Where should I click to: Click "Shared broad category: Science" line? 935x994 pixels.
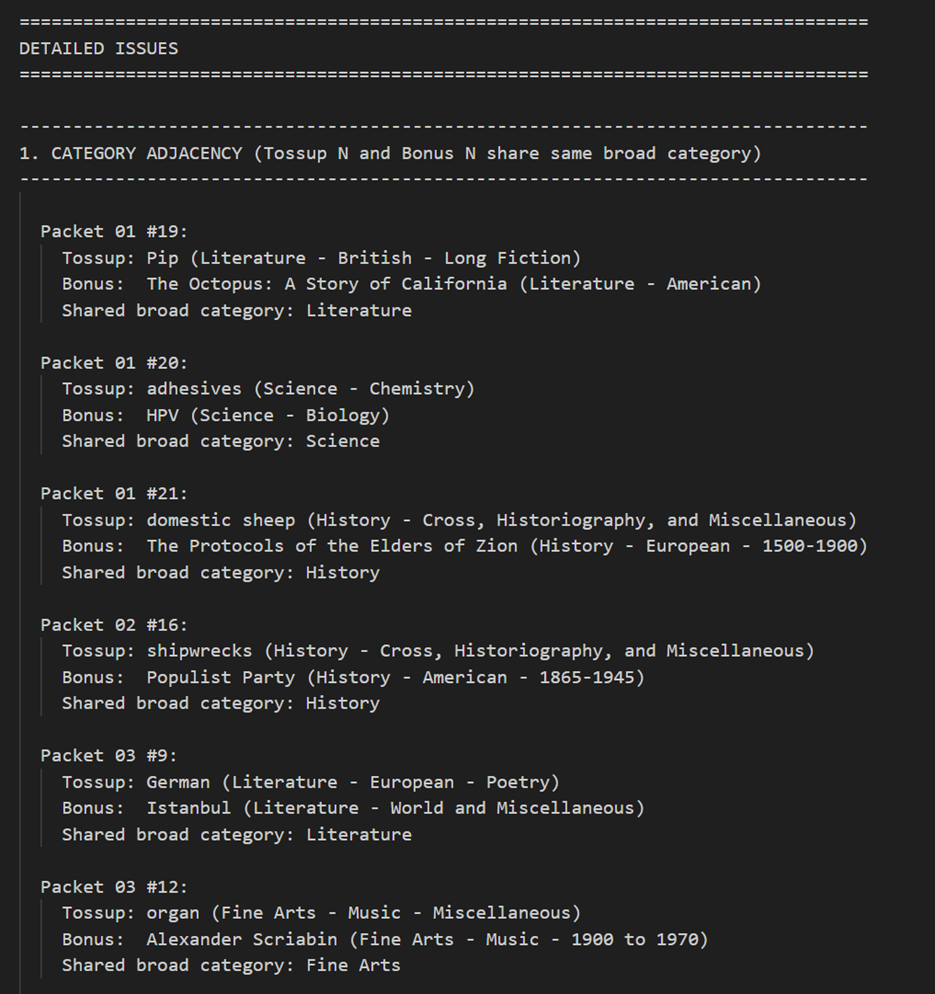click(220, 441)
